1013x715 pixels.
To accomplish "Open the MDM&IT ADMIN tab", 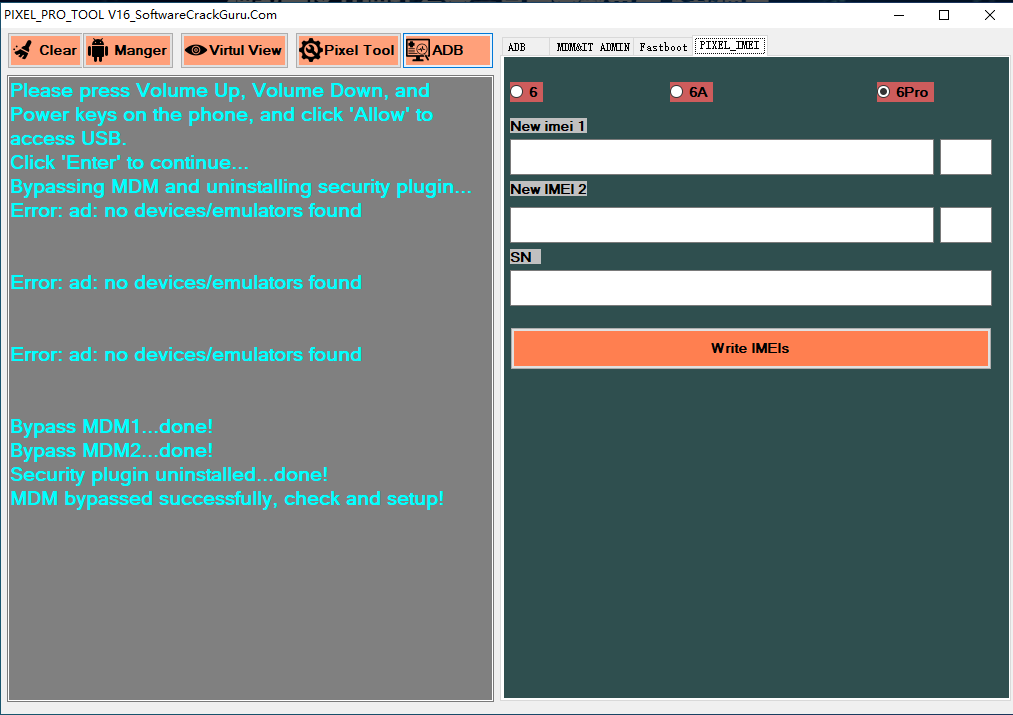I will [x=593, y=47].
